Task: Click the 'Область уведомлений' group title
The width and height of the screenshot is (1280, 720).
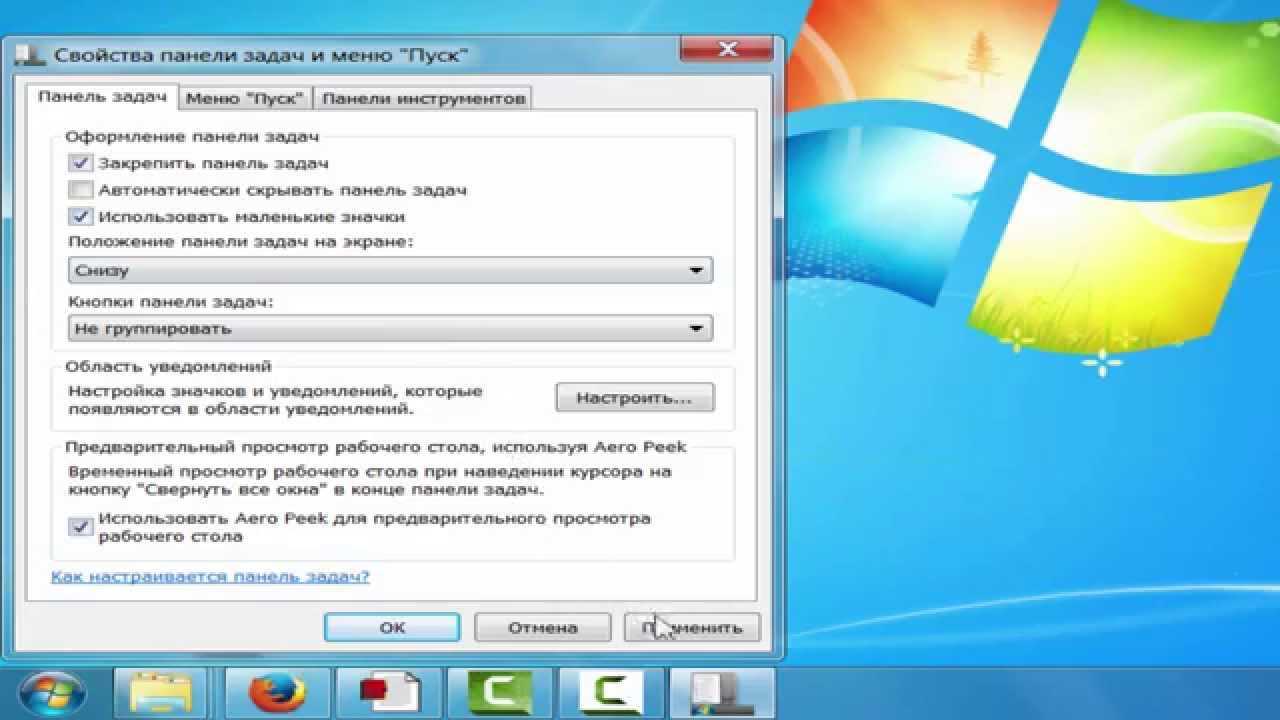Action: (168, 367)
